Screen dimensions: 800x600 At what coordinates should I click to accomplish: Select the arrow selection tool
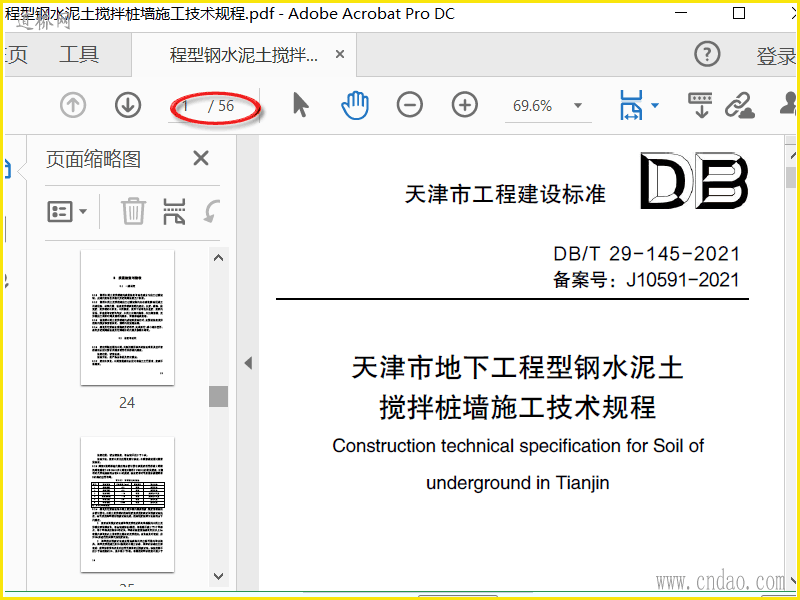click(x=301, y=106)
